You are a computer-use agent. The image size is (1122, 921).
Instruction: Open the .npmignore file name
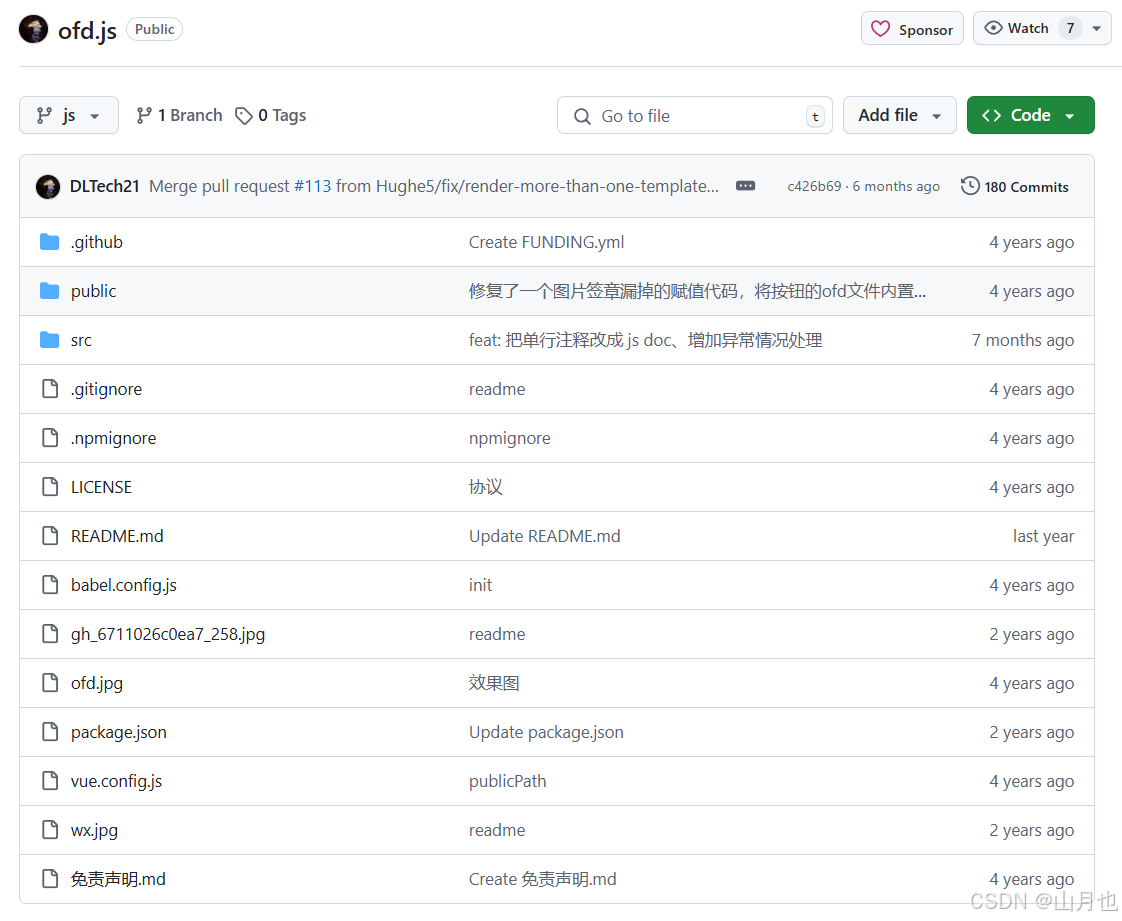click(x=113, y=439)
